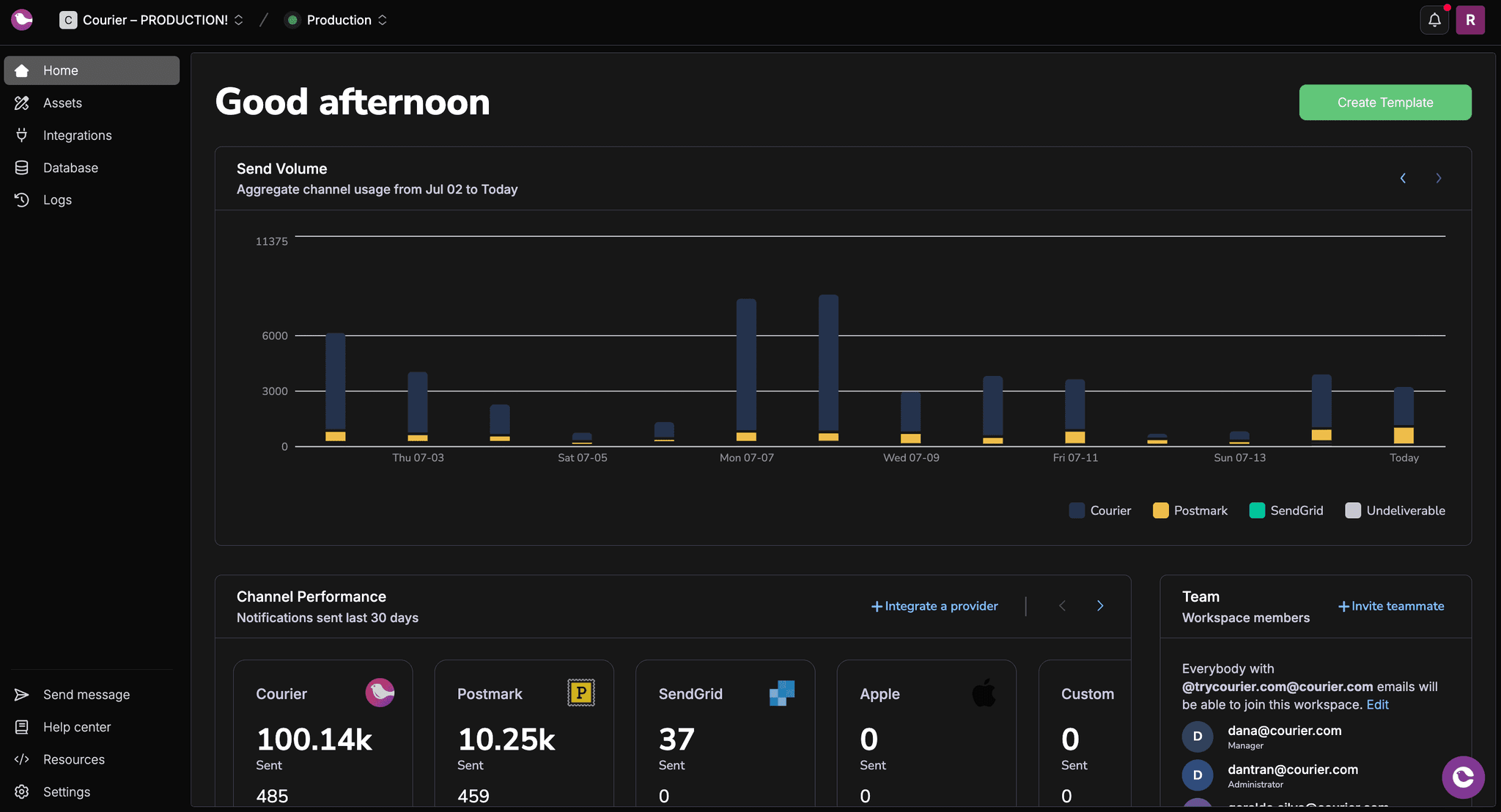The image size is (1501, 812).
Task: Click the 10.25k sent value
Action: 506,739
